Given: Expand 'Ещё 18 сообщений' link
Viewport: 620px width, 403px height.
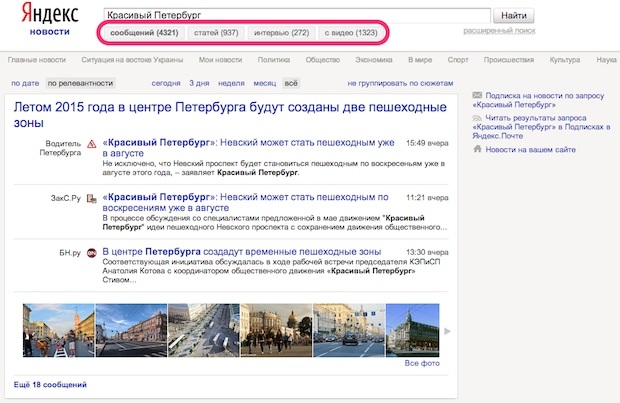Looking at the screenshot, I should (51, 384).
